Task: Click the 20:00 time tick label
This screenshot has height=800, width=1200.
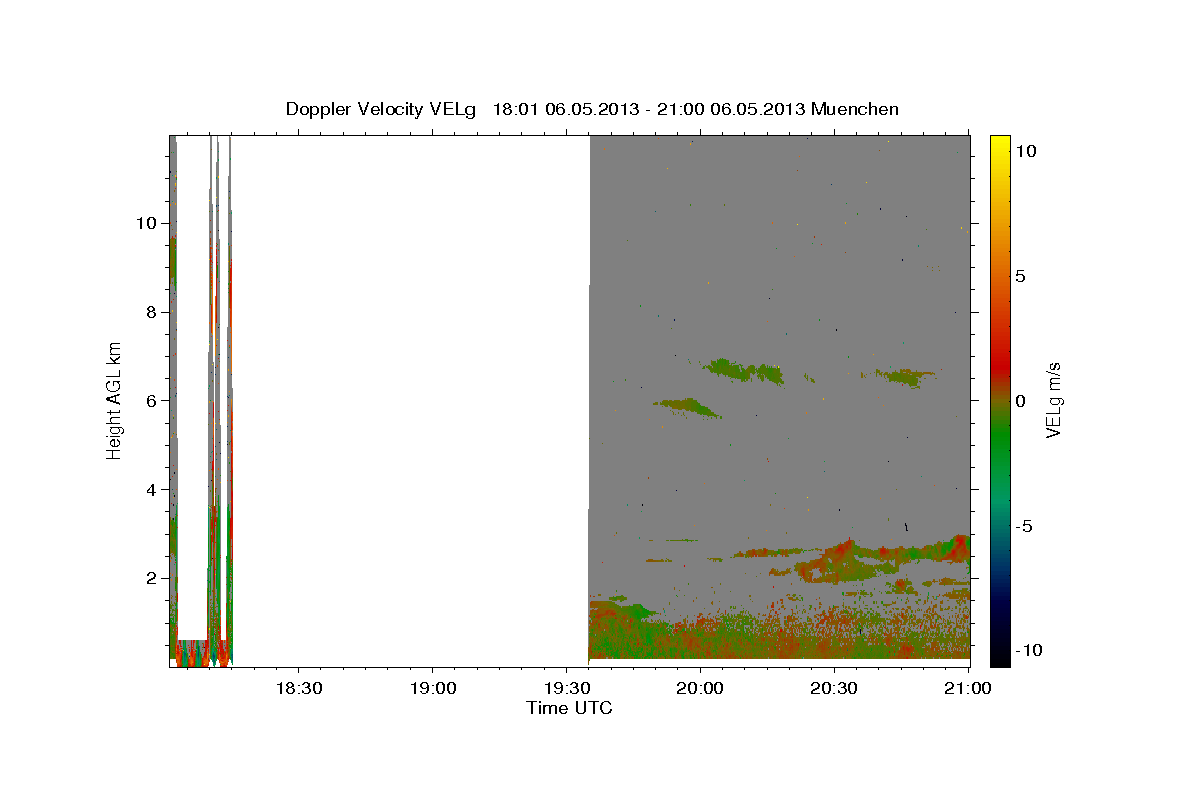Action: [700, 689]
